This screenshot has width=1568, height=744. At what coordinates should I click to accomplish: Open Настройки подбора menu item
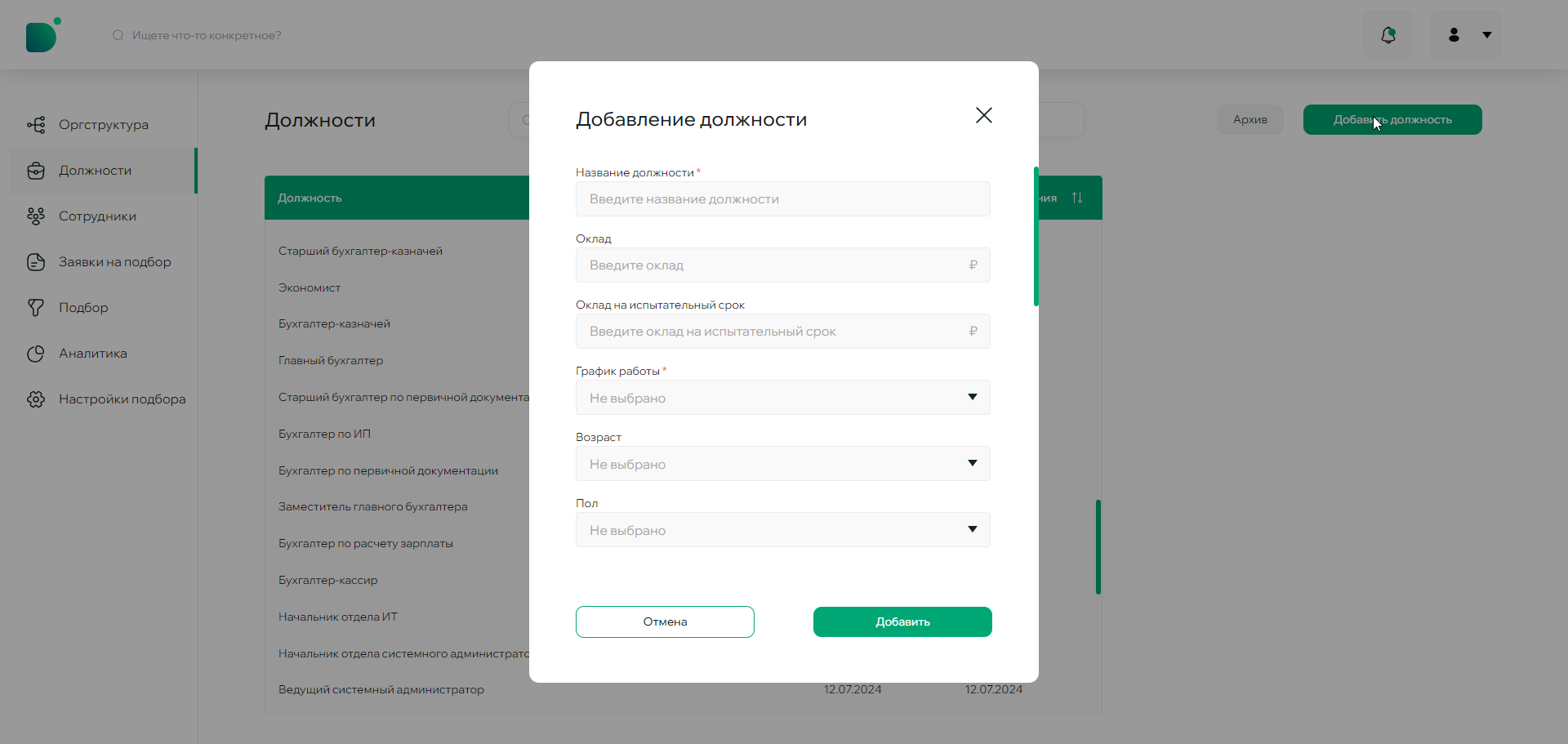(104, 399)
